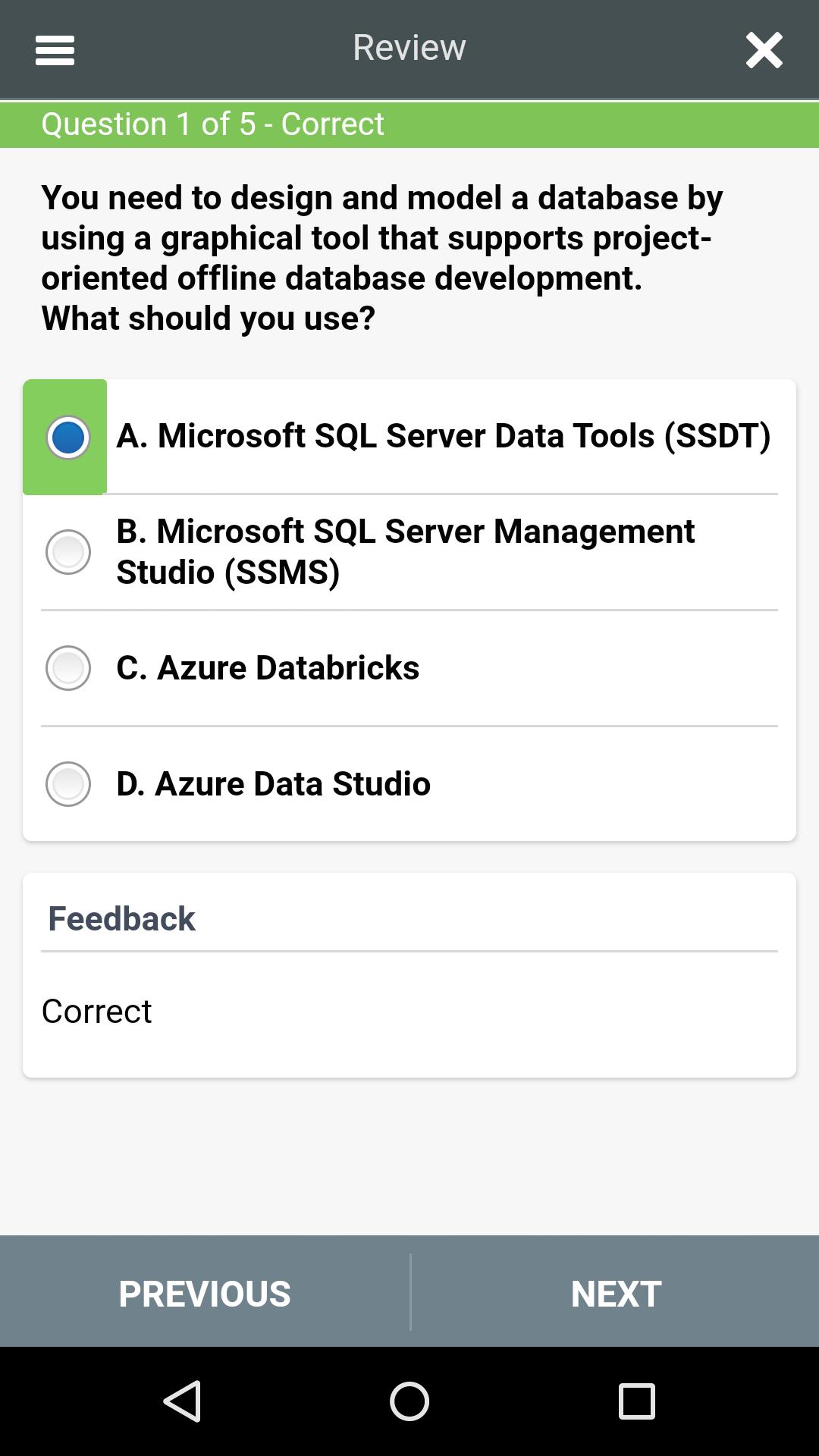Image resolution: width=819 pixels, height=1456 pixels.
Task: Tap the Android recent apps square icon
Action: [637, 1401]
